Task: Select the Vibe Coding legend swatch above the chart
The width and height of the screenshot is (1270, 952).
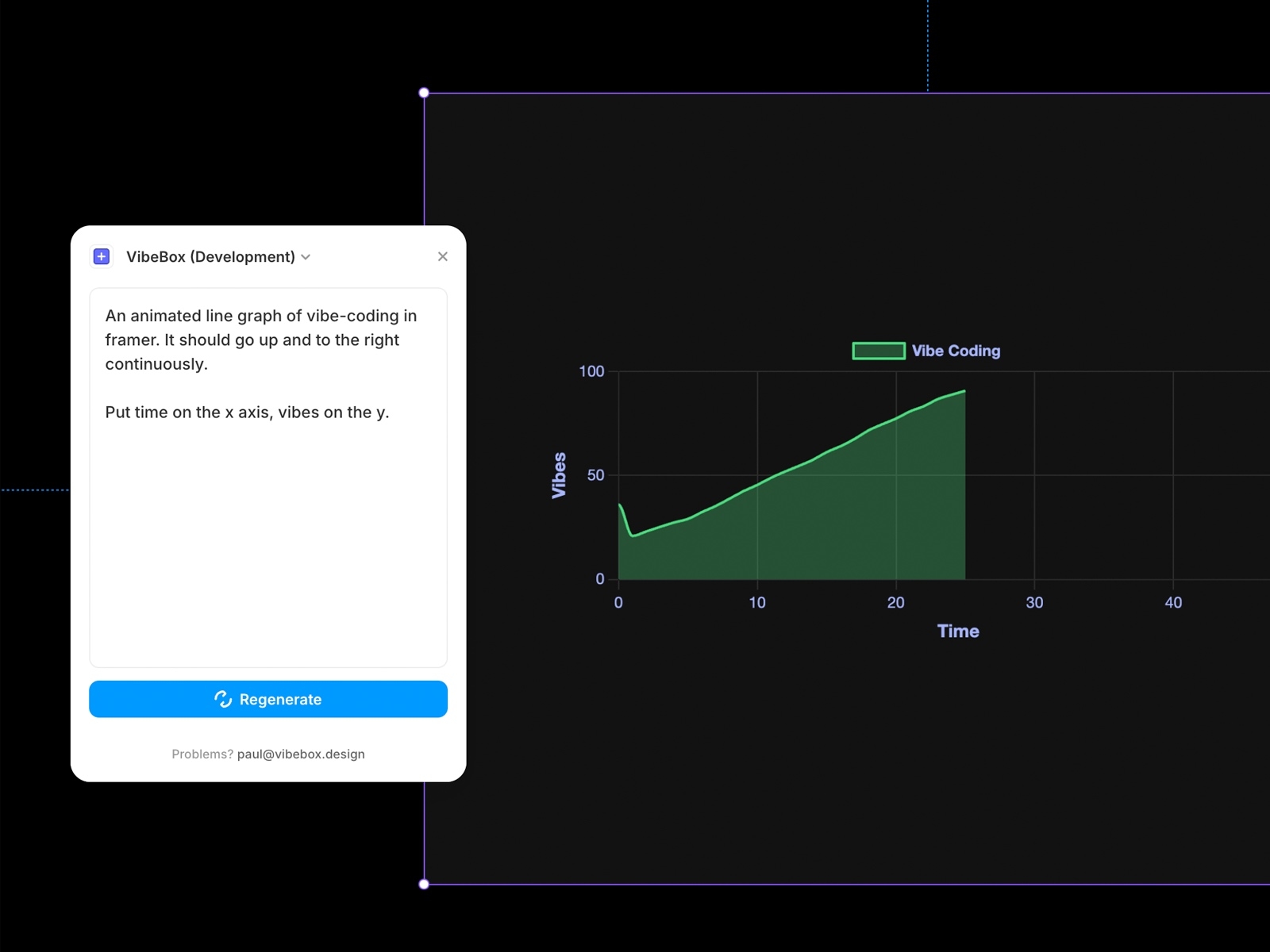Action: pos(878,350)
